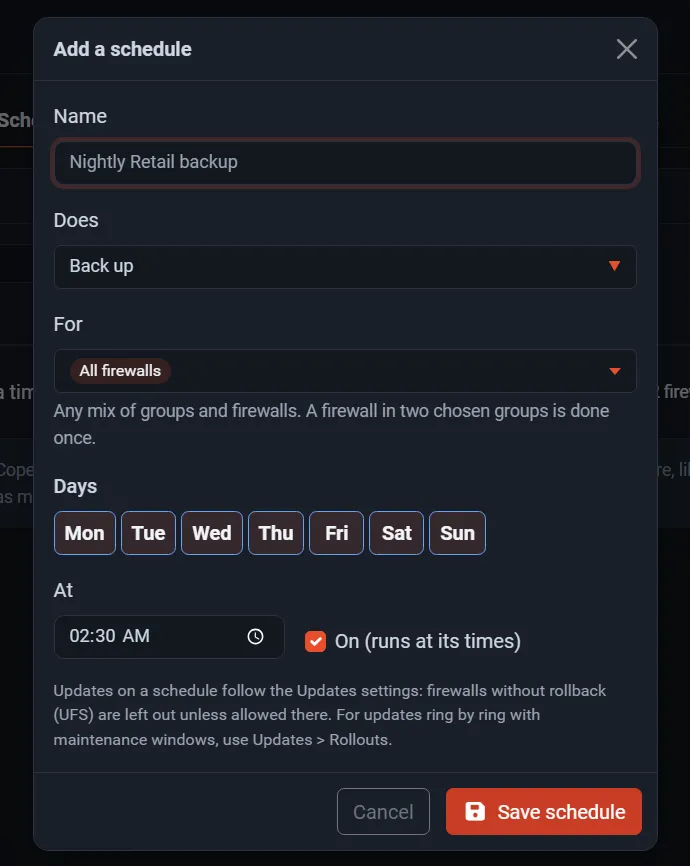The height and width of the screenshot is (866, 690).
Task: Click the All firewalls chip
Action: tap(120, 371)
